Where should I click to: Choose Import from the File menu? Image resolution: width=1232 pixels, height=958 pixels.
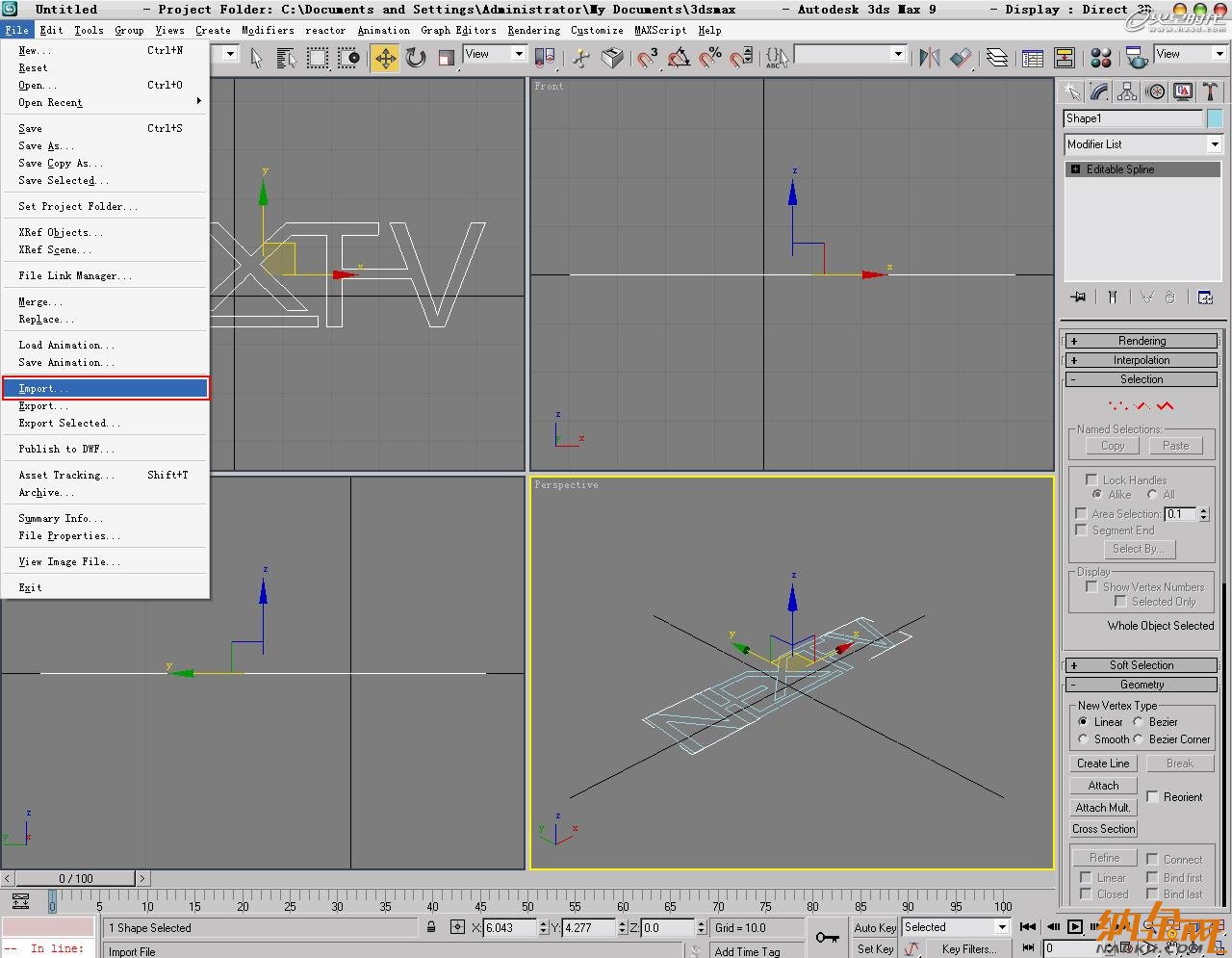click(106, 388)
